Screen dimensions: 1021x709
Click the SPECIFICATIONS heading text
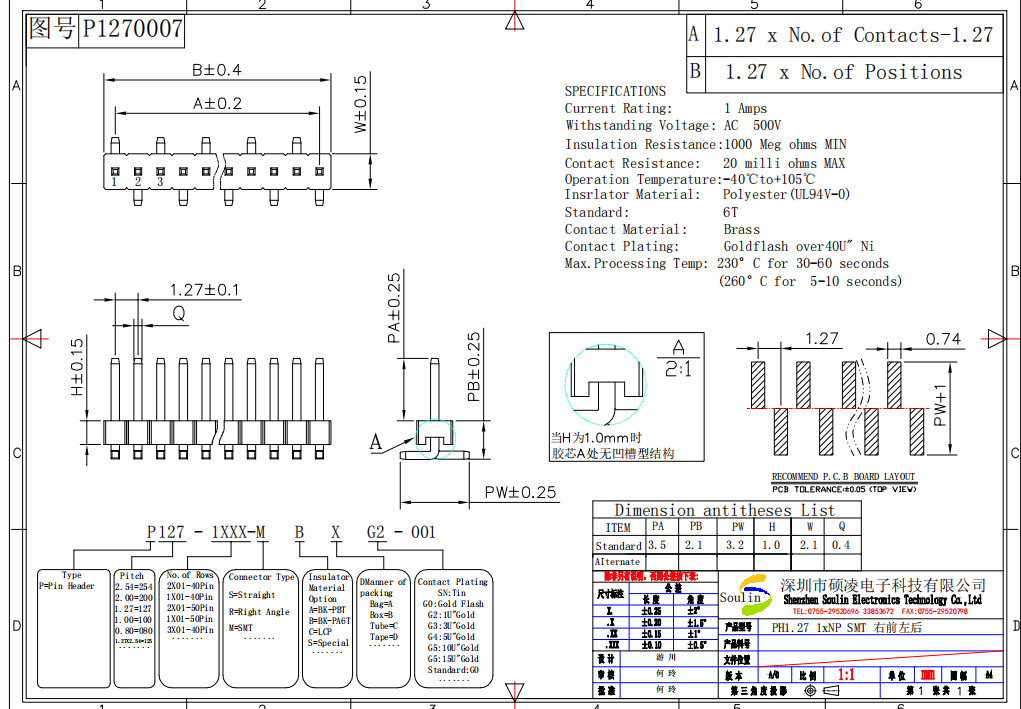pyautogui.click(x=614, y=91)
